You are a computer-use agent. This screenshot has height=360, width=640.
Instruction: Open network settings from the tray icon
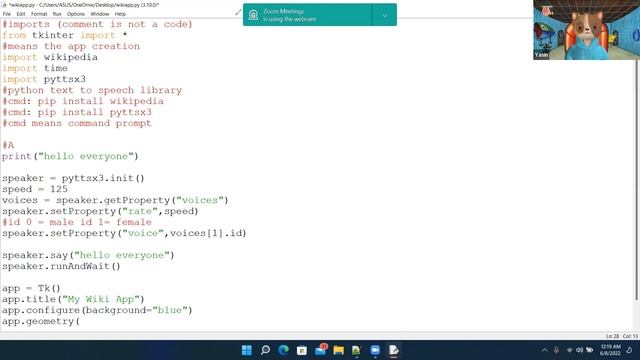click(569, 350)
